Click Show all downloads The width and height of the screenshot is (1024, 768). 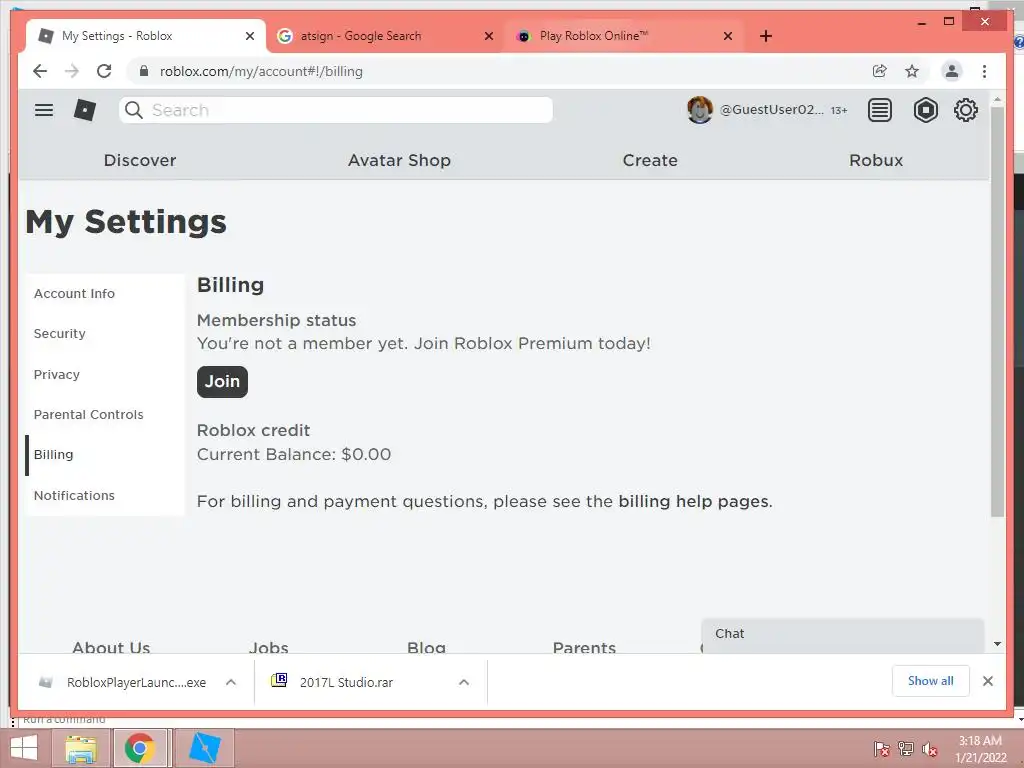click(931, 681)
